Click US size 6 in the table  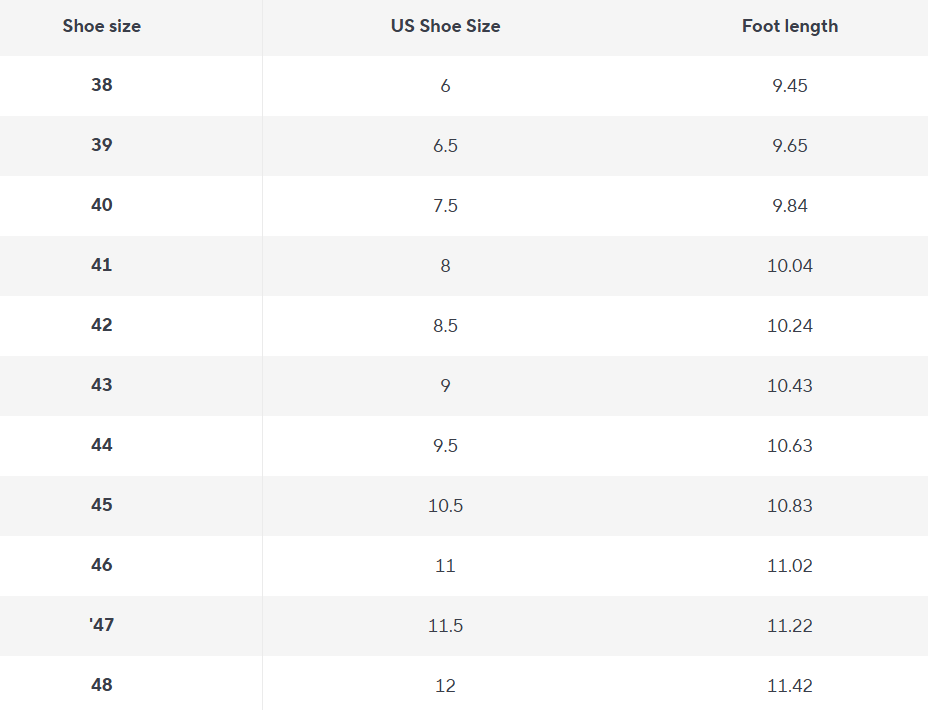click(x=445, y=85)
